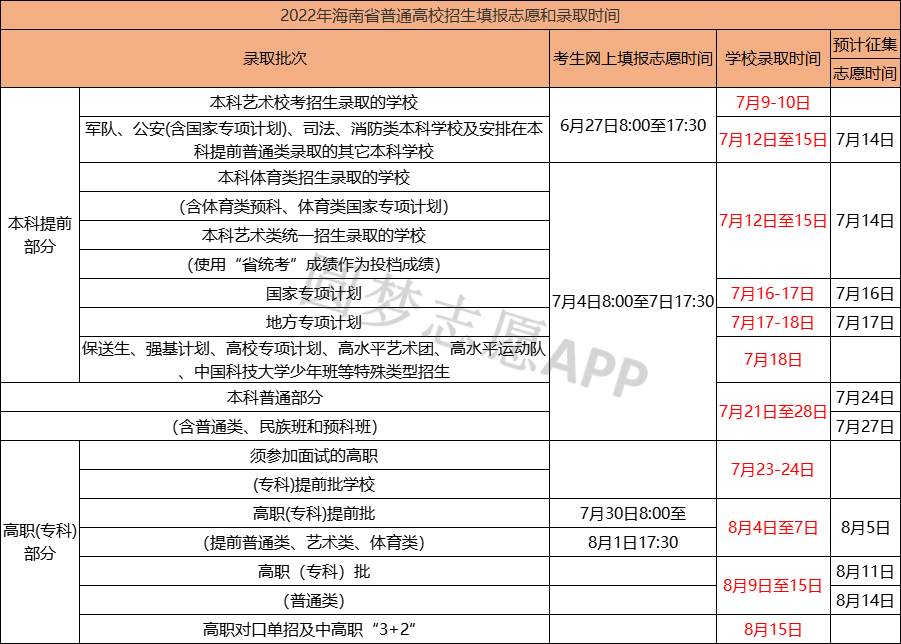Click the table title "2022年海南省普通高校招生填报志愿和录取时间"
Screen dimensions: 901x644
coord(450,16)
